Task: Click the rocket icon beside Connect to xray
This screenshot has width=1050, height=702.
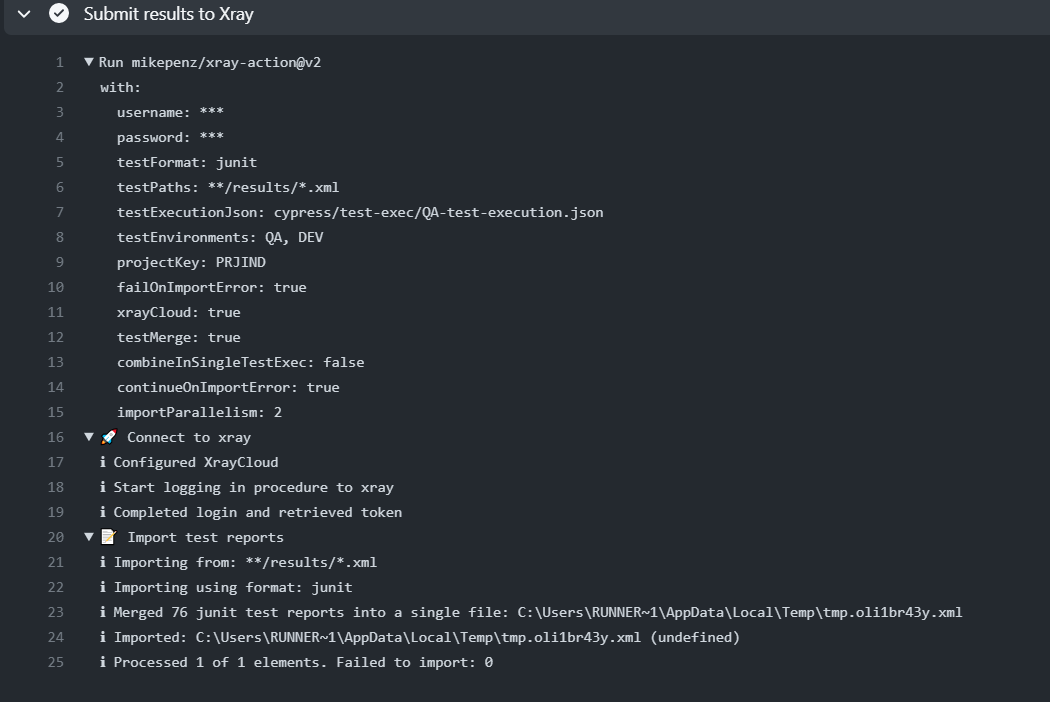Action: point(108,437)
